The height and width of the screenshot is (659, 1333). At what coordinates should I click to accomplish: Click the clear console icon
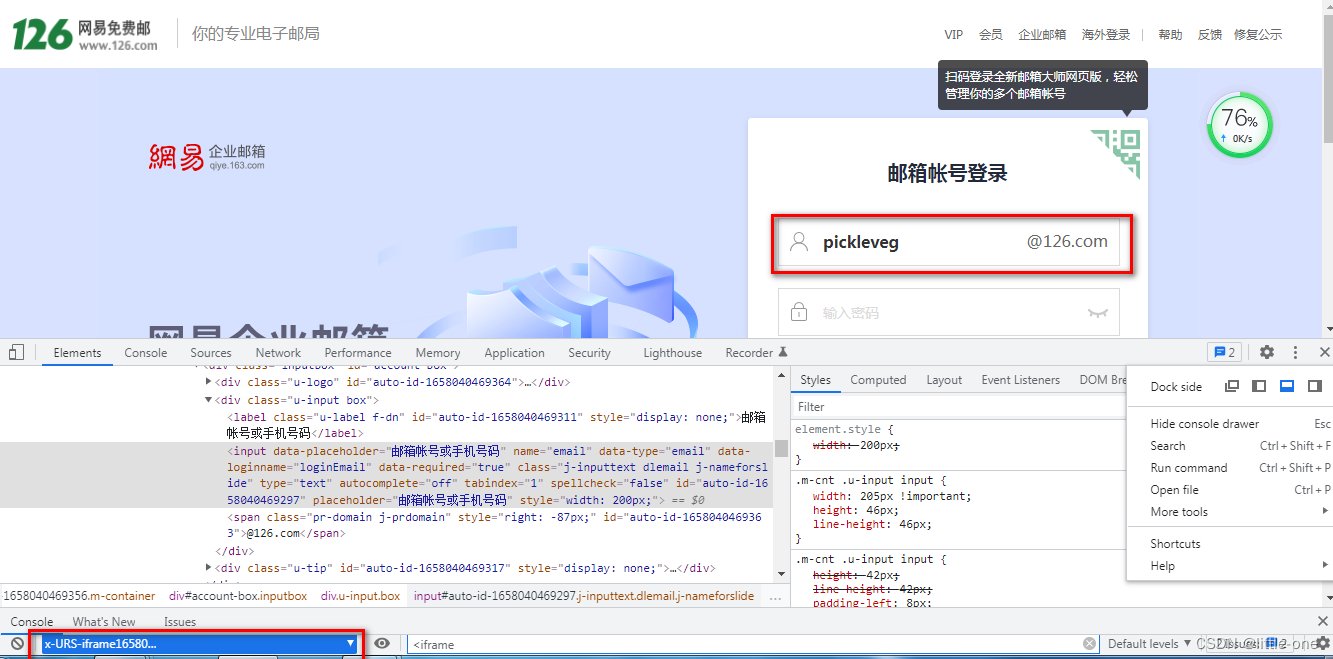pyautogui.click(x=17, y=643)
